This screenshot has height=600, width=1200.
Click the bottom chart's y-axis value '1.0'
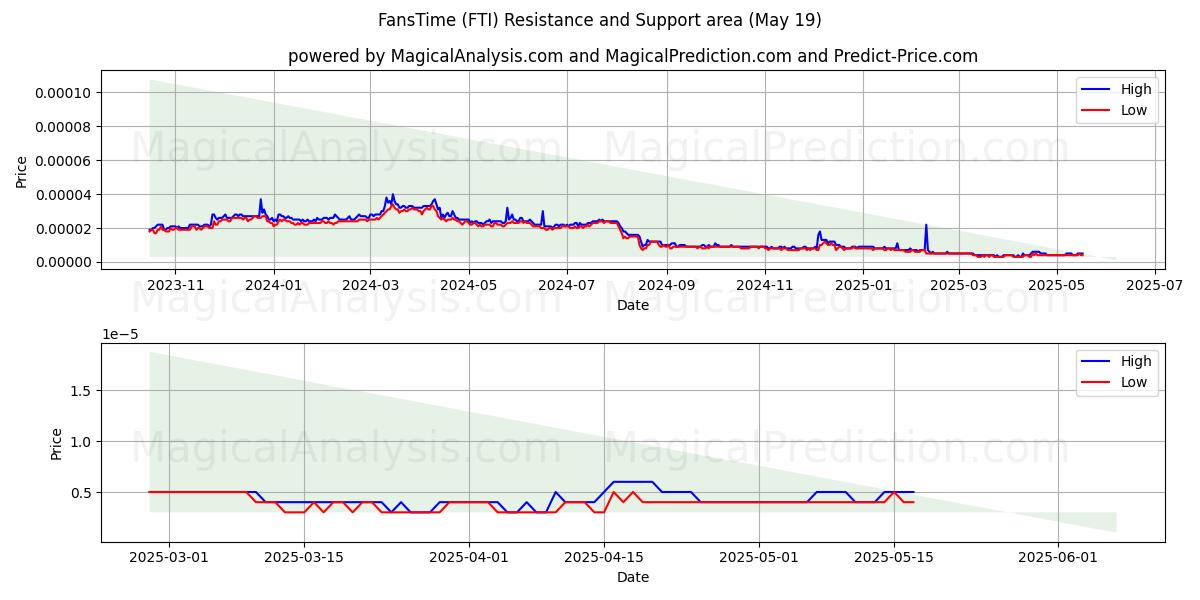[83, 442]
